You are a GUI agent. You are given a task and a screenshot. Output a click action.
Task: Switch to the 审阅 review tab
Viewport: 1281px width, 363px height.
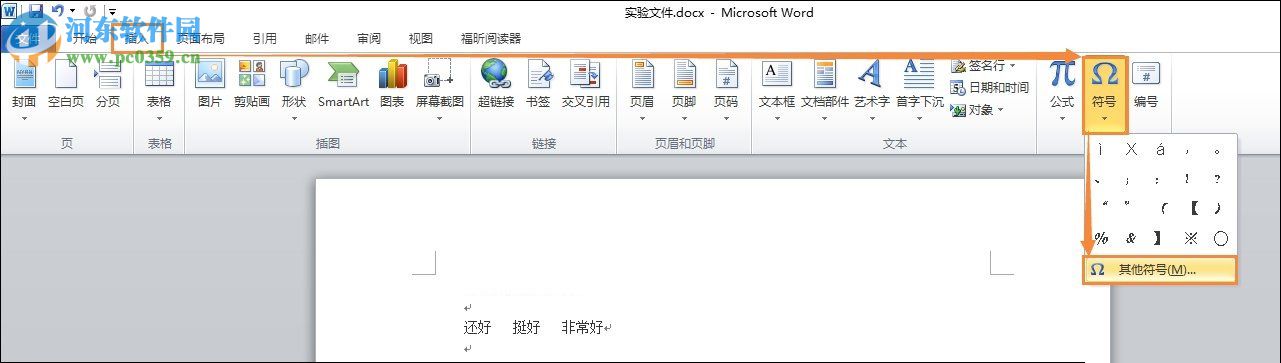[x=369, y=39]
